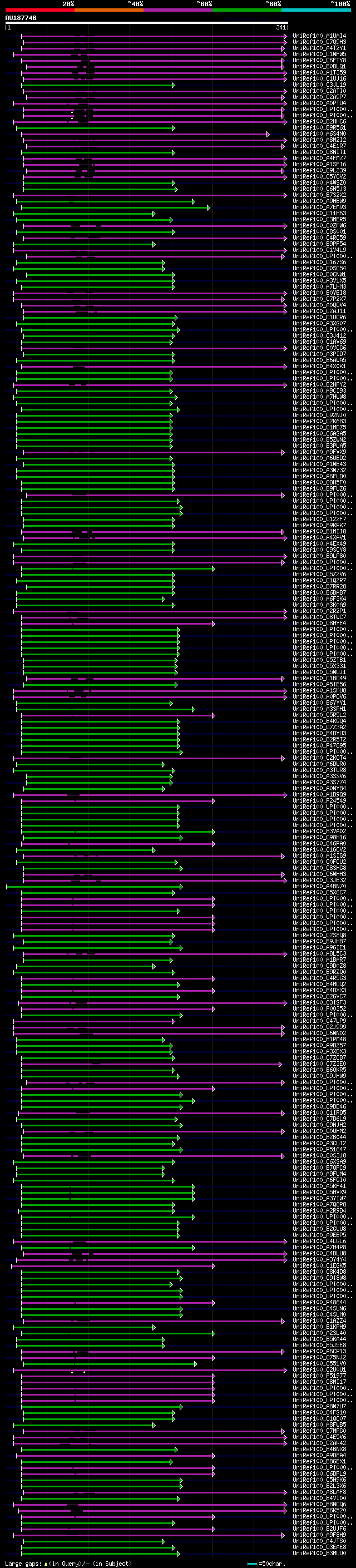Image resolution: width=356 pixels, height=1568 pixels.
Task: Click the purple alignment bar of UniRef100_A6S4N0
Action: tap(145, 134)
